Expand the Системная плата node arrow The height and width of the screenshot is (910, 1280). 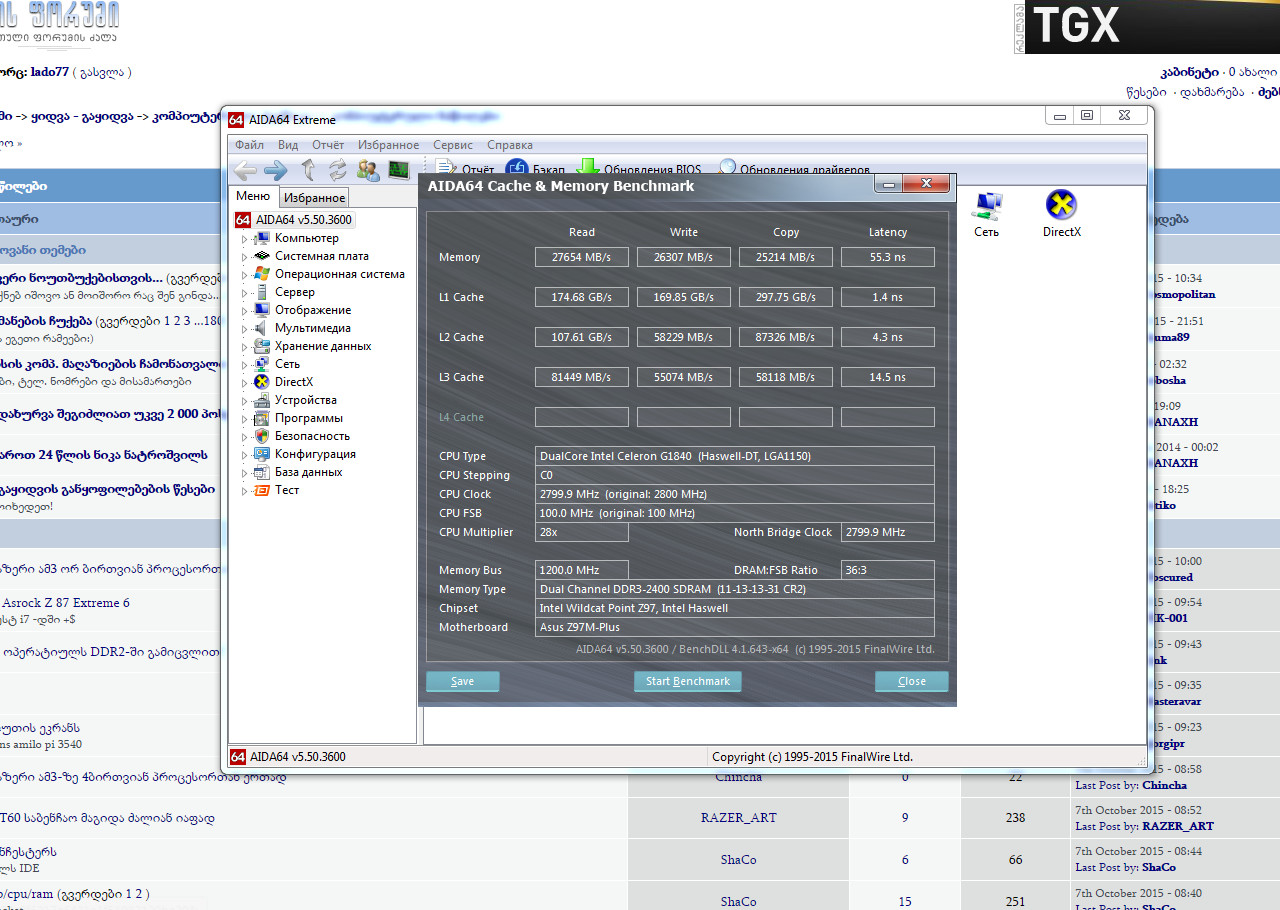pyautogui.click(x=244, y=257)
